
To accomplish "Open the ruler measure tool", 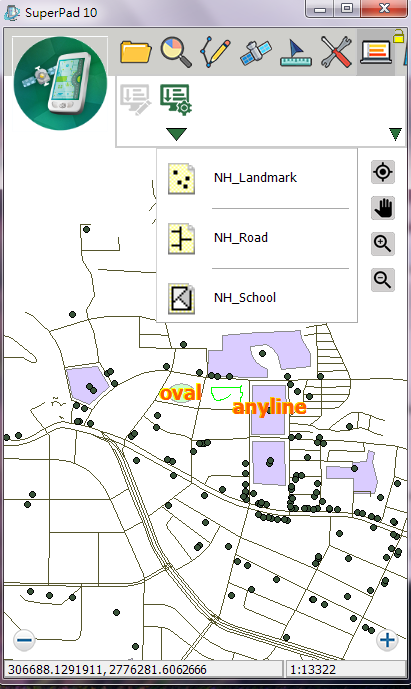I will pos(296,53).
